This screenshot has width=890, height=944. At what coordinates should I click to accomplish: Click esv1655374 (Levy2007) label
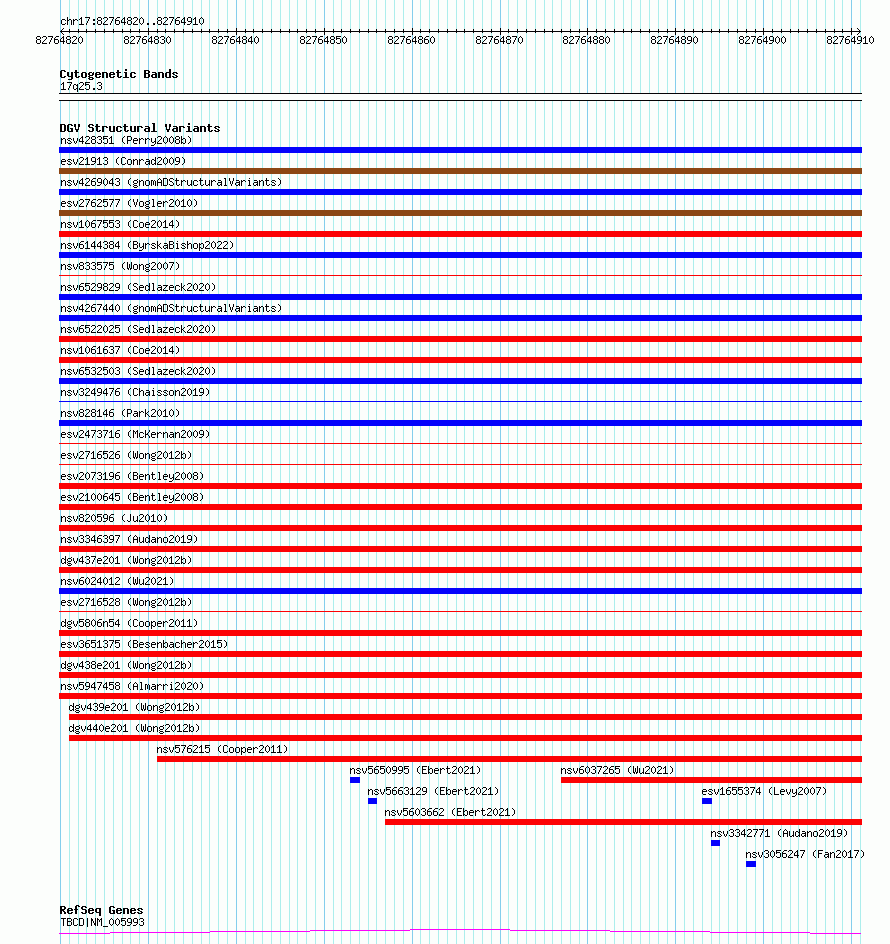click(764, 792)
